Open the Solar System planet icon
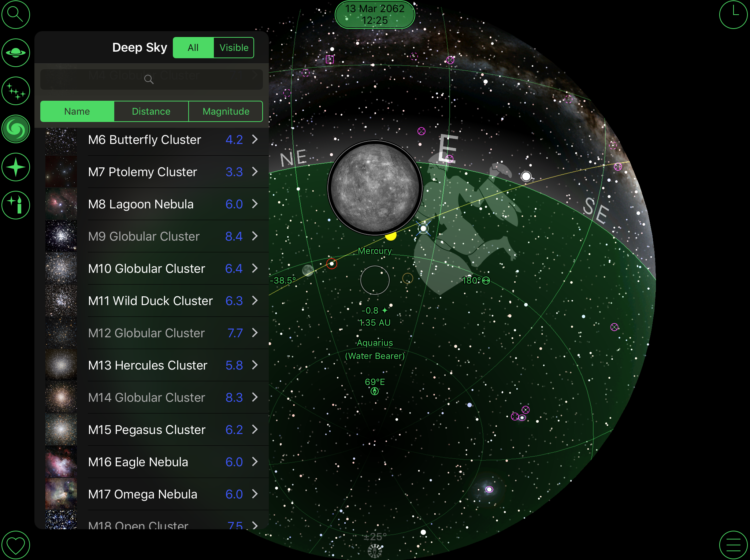Image resolution: width=750 pixels, height=560 pixels. tap(15, 53)
